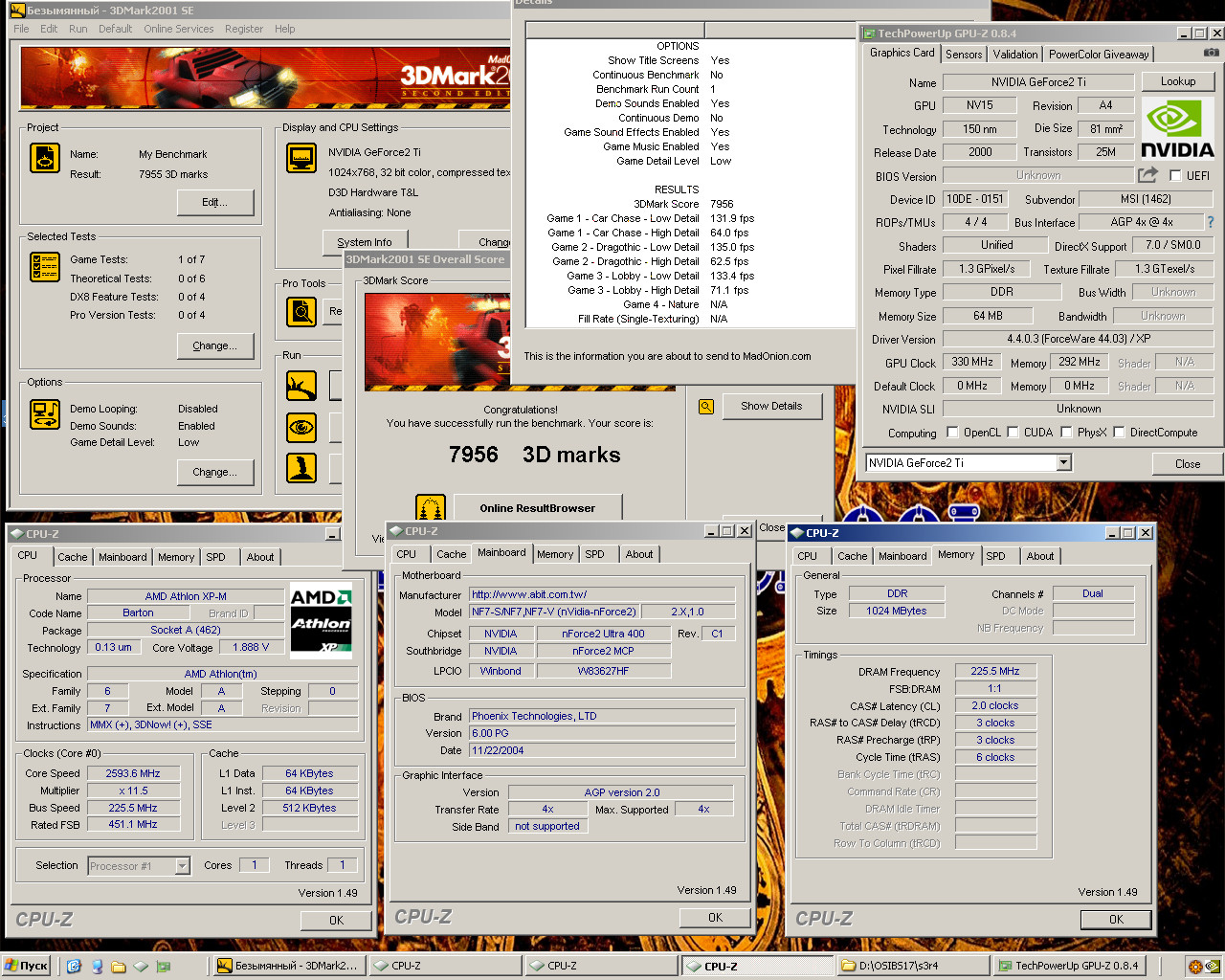Click the 3DMark Score preview image
The image size is (1225, 980).
pos(437,341)
